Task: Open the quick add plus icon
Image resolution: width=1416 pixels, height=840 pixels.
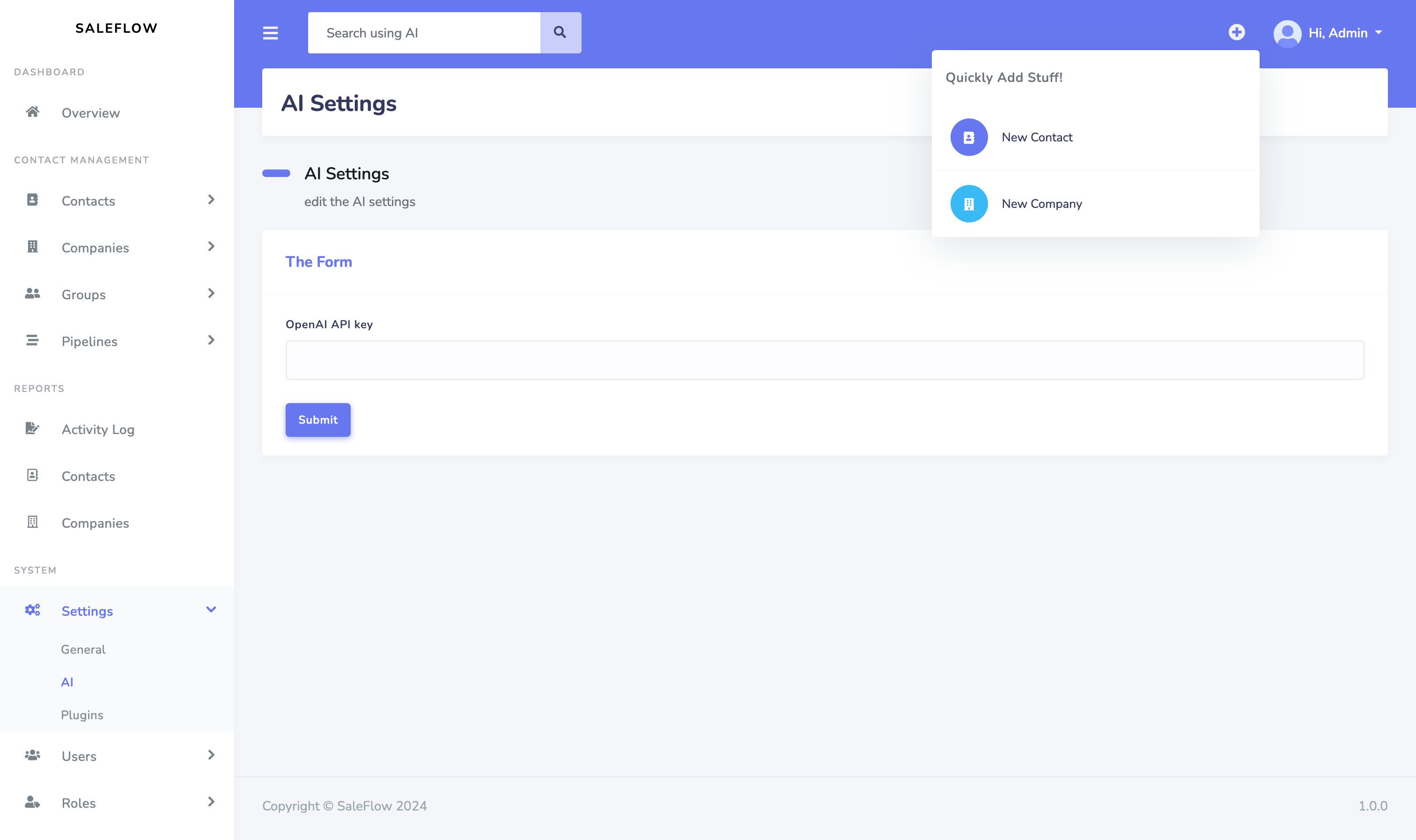Action: click(x=1237, y=32)
